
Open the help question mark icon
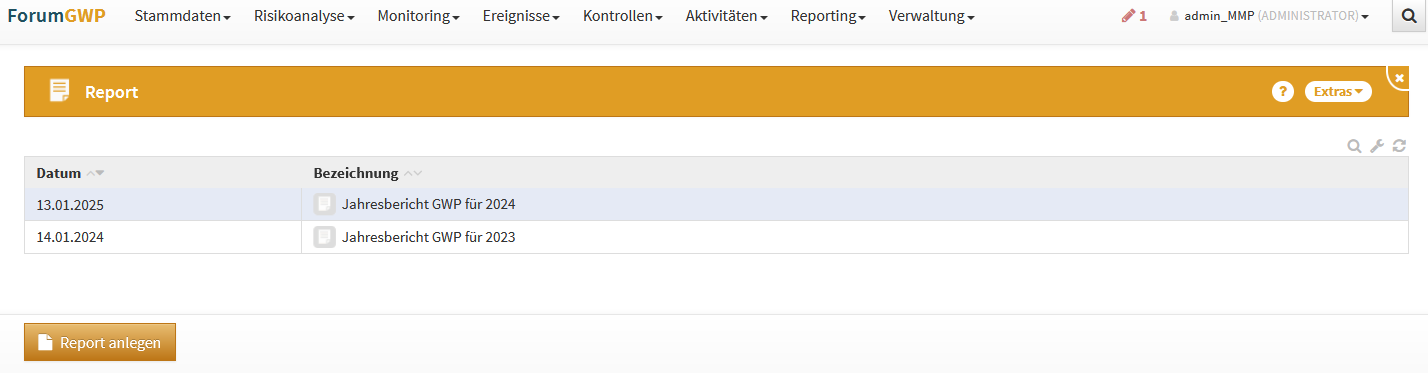tap(1283, 91)
